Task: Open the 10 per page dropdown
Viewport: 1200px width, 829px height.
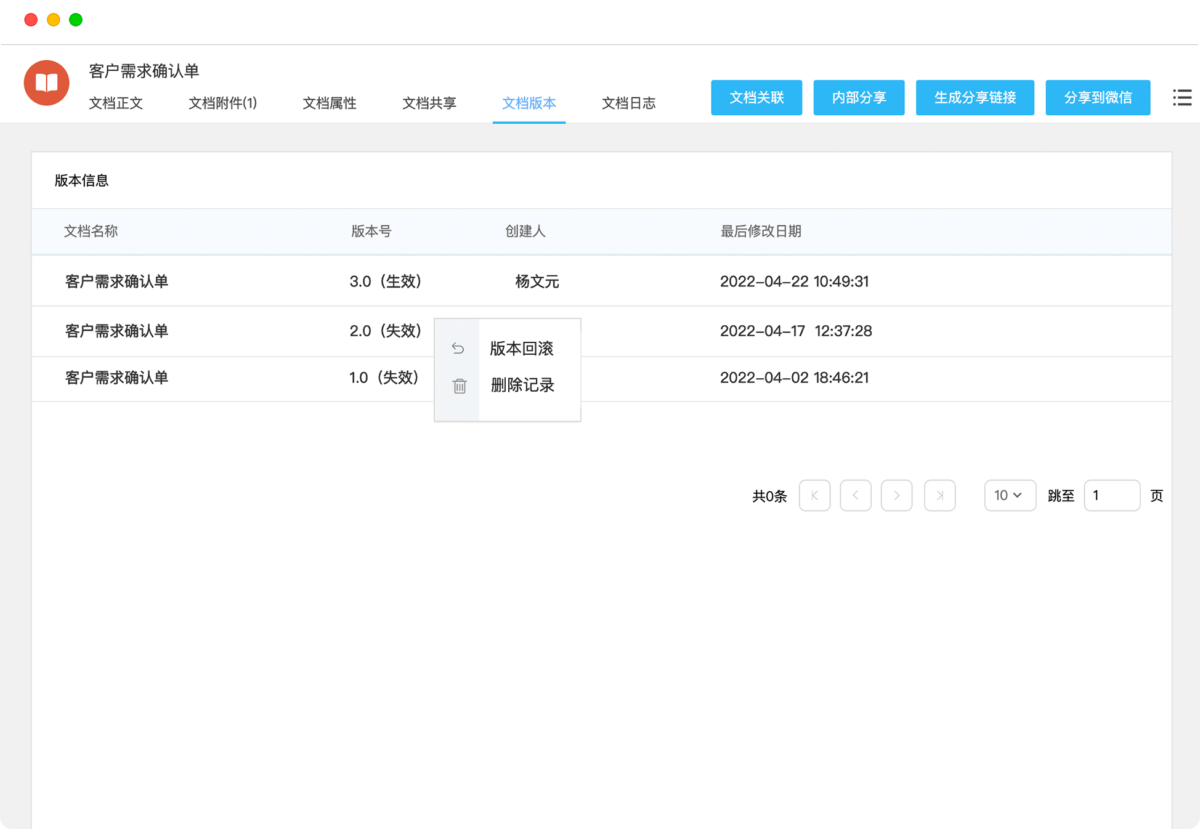Action: click(x=1010, y=495)
